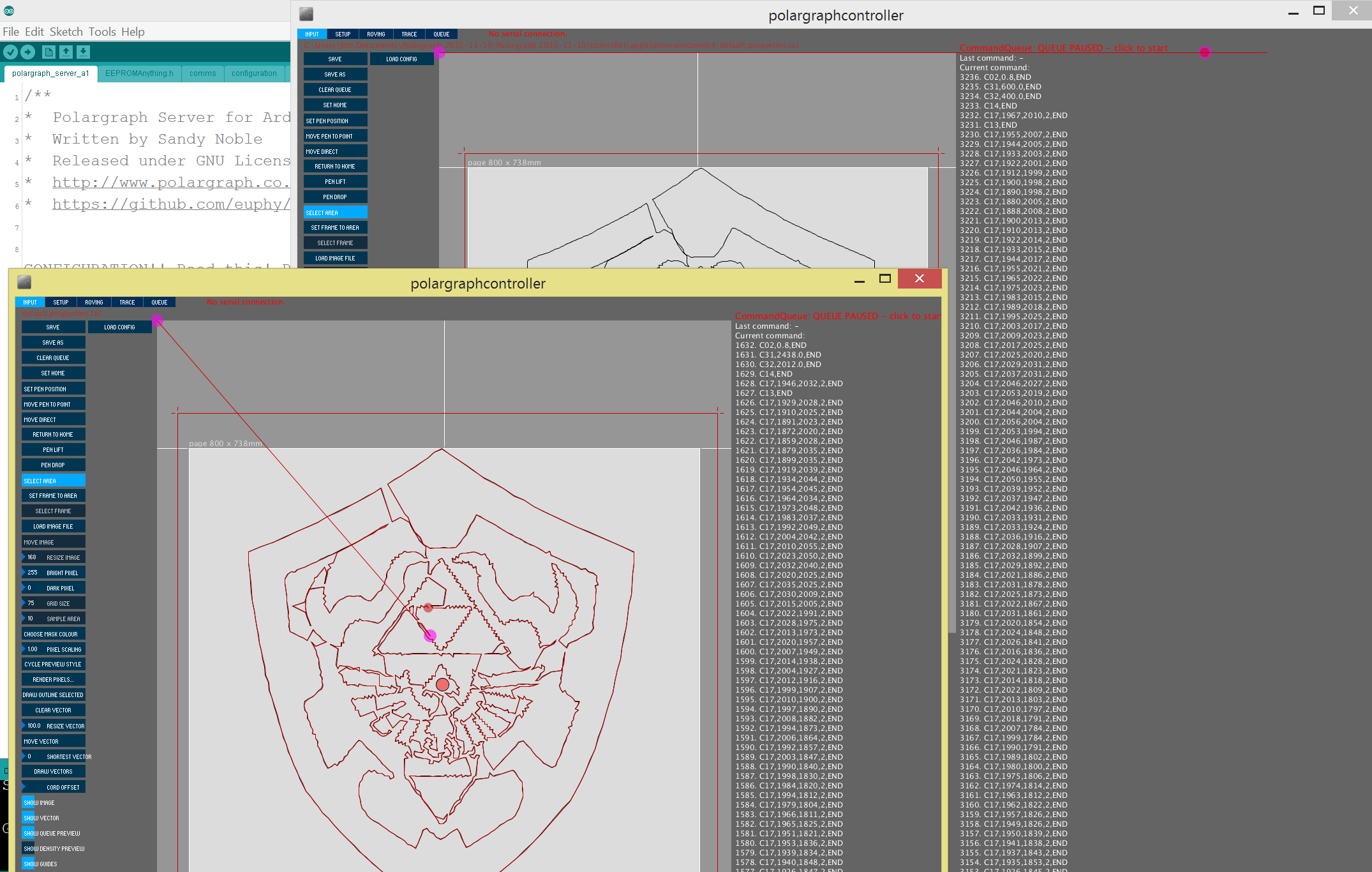Viewport: 1372px width, 872px height.
Task: Click CLEAR VECTOR button
Action: coord(54,710)
